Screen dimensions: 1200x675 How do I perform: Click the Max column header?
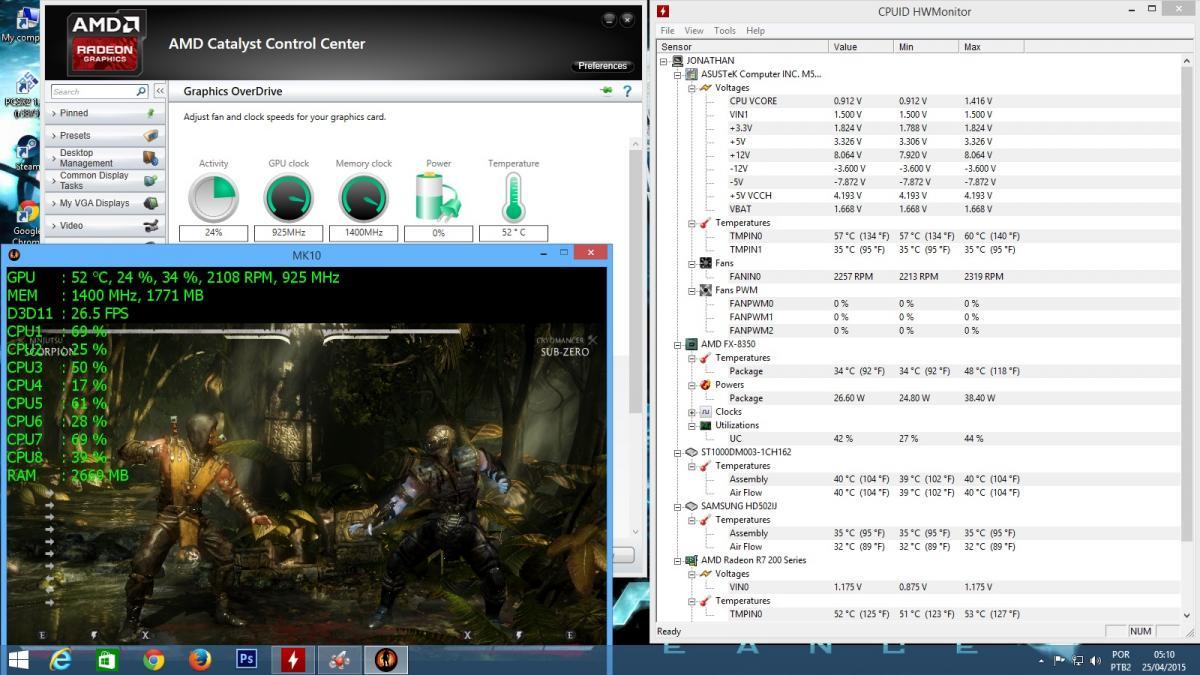pyautogui.click(x=991, y=47)
